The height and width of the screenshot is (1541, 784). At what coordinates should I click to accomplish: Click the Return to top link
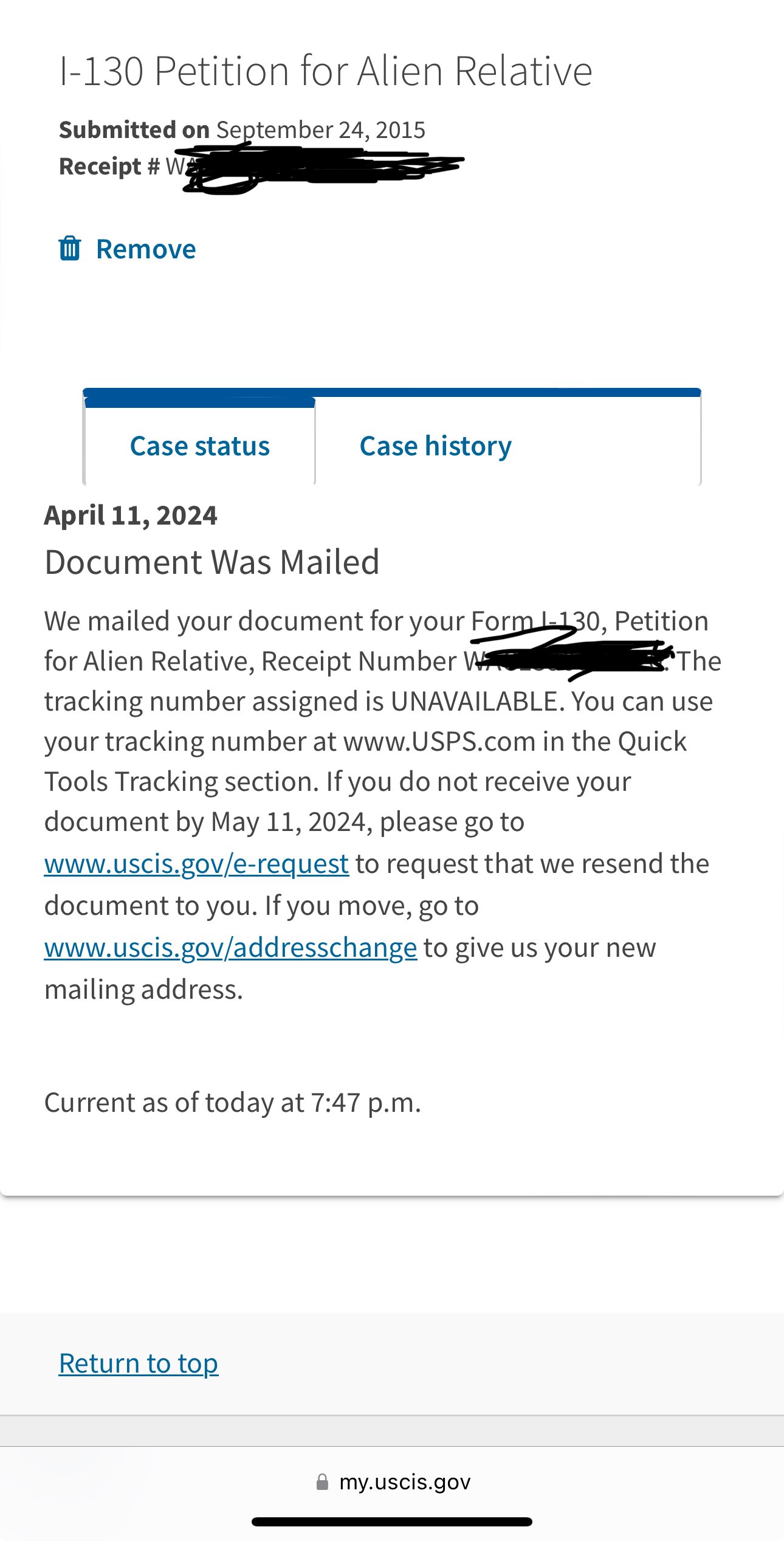pyautogui.click(x=139, y=1363)
